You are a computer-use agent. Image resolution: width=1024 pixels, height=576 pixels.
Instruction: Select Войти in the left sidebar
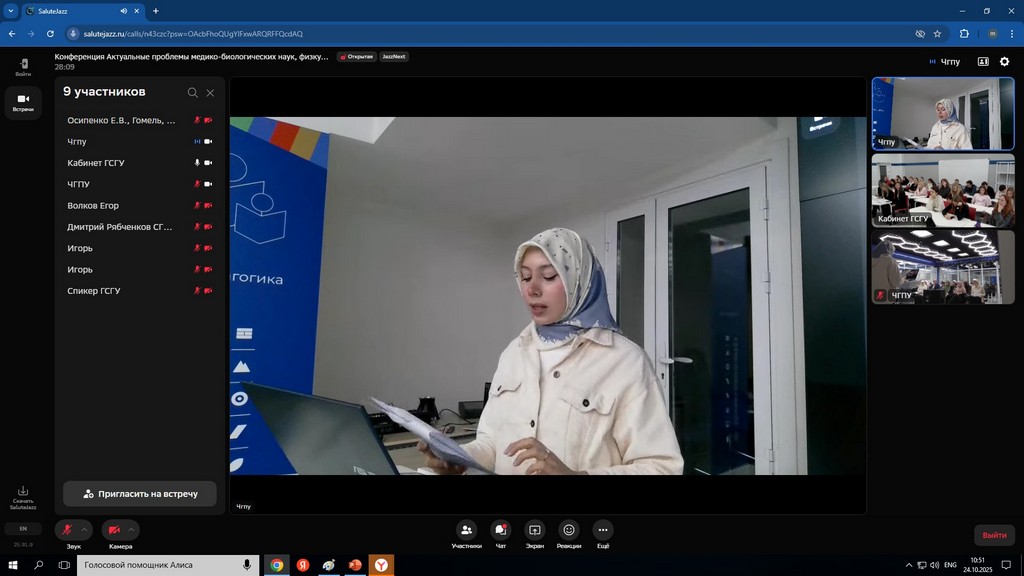point(23,66)
